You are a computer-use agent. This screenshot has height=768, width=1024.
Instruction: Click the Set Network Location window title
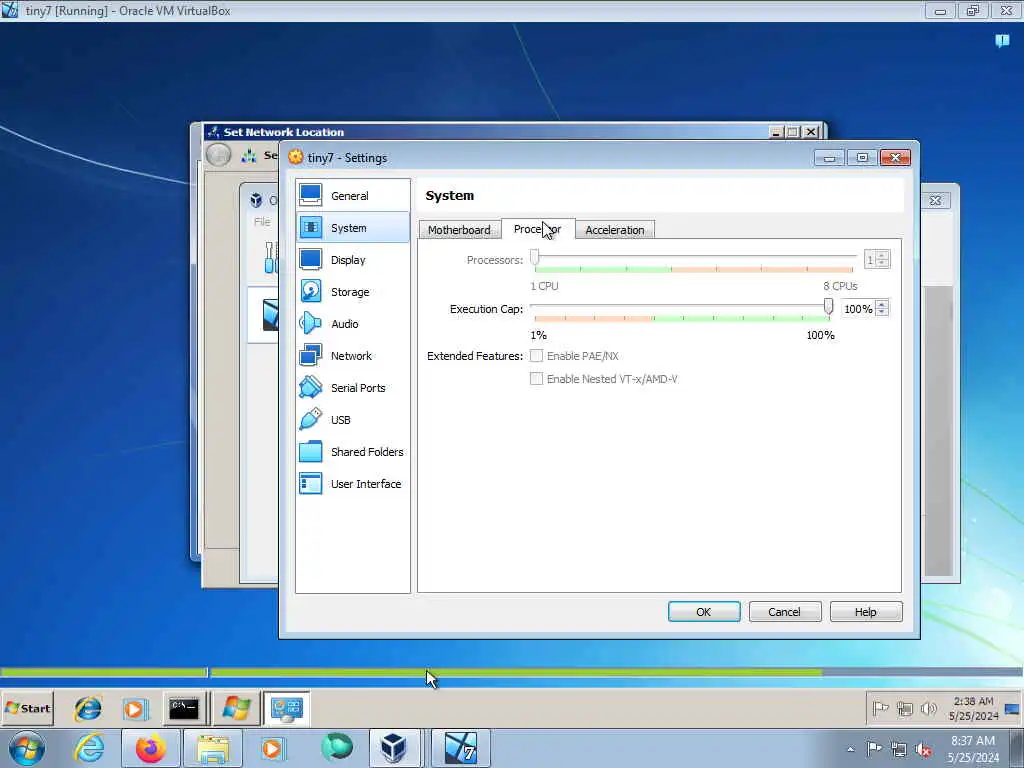pos(283,132)
